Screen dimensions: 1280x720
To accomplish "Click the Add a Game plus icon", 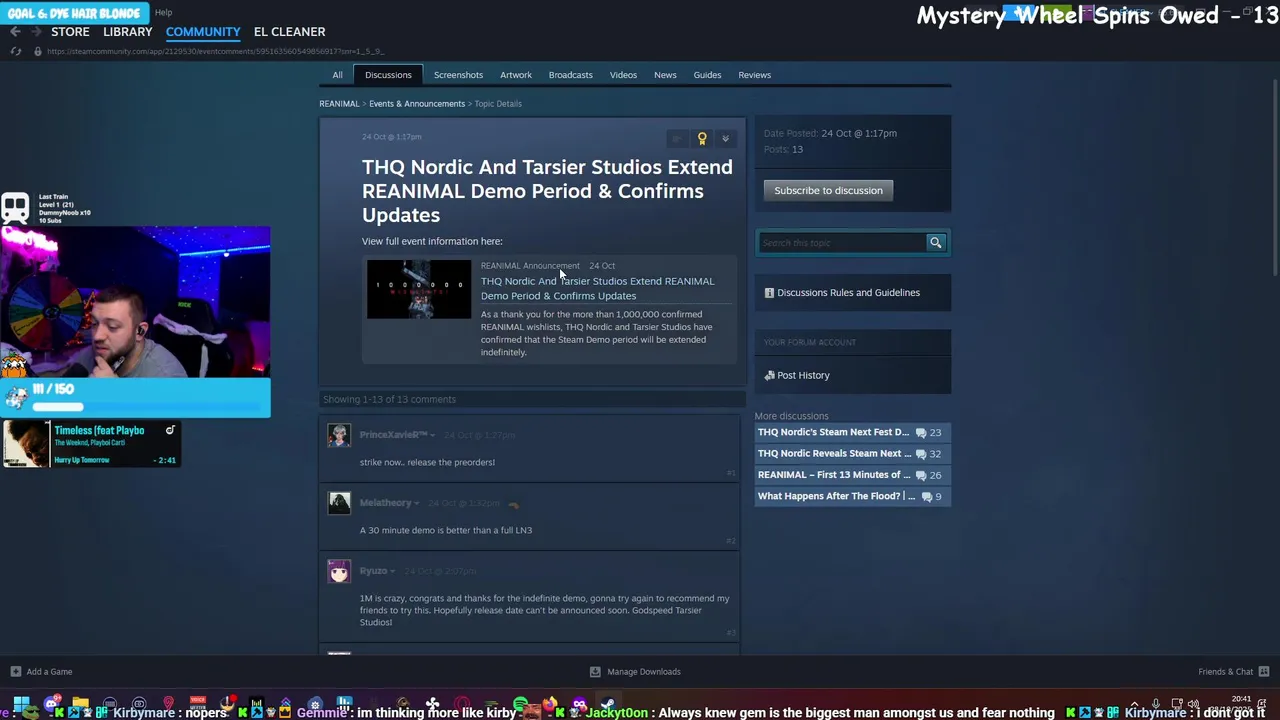I will coord(15,672).
